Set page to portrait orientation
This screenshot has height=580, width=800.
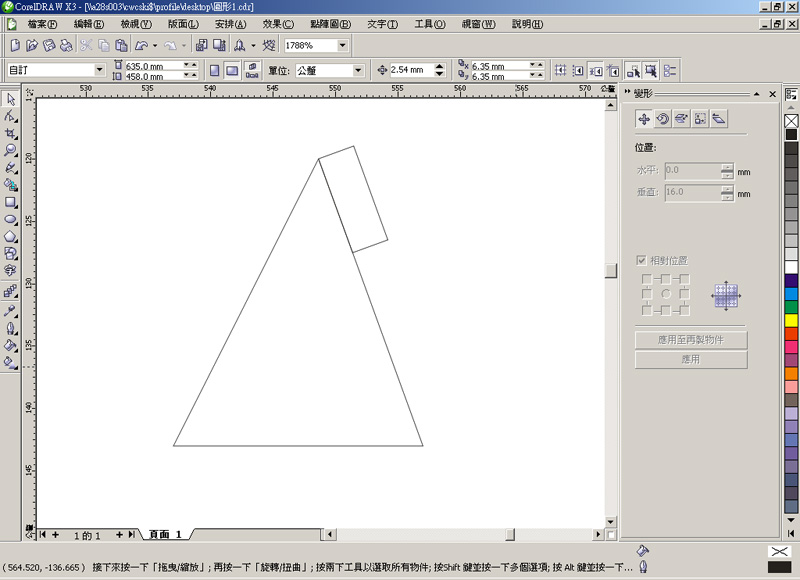pos(215,70)
